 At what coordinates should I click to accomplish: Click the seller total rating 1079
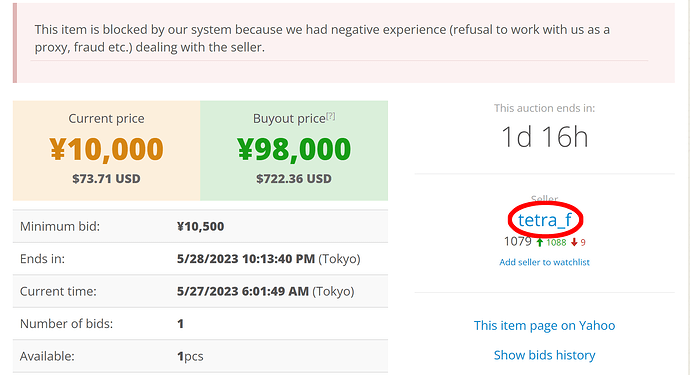pyautogui.click(x=518, y=241)
